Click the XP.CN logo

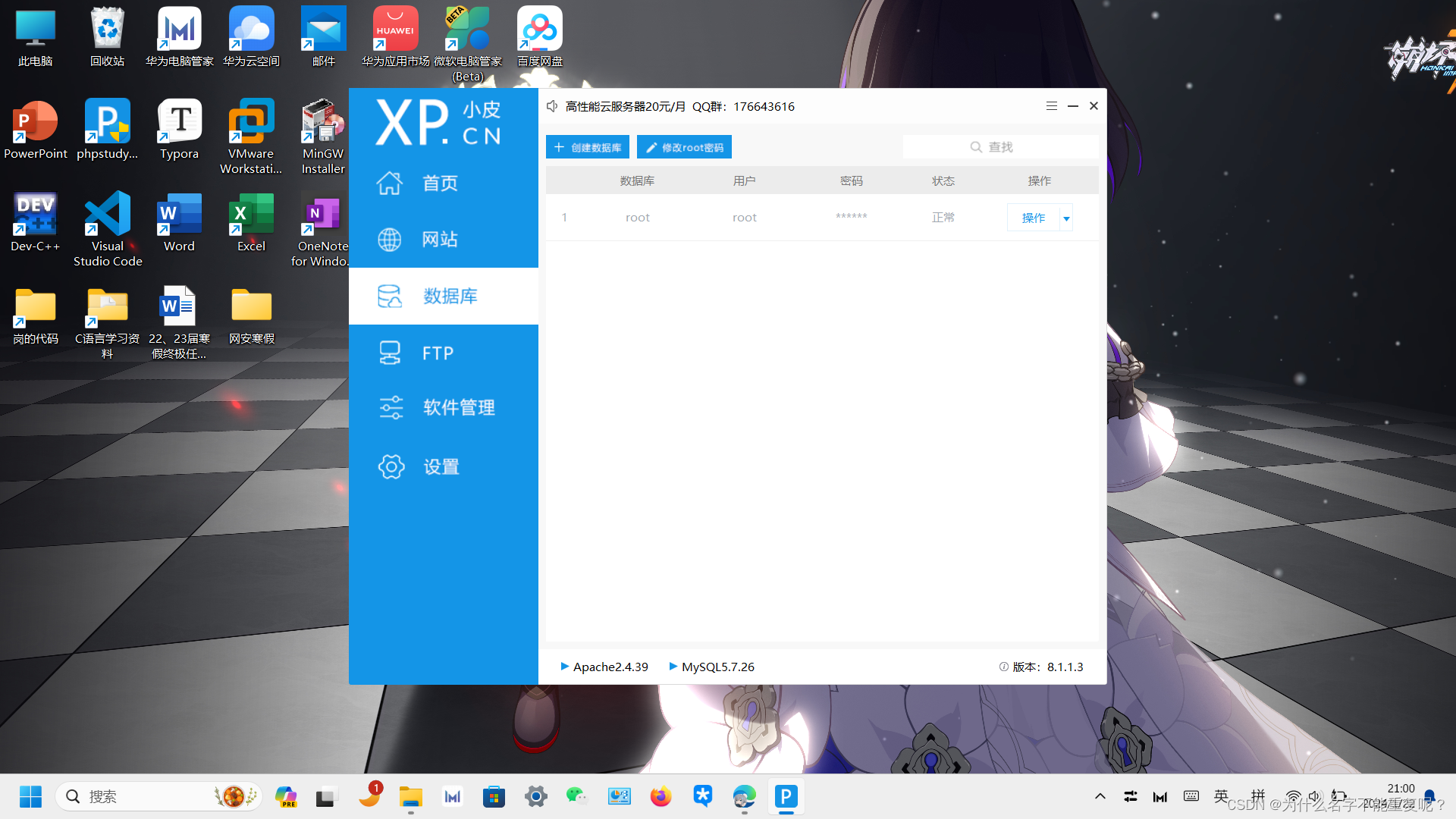point(438,123)
